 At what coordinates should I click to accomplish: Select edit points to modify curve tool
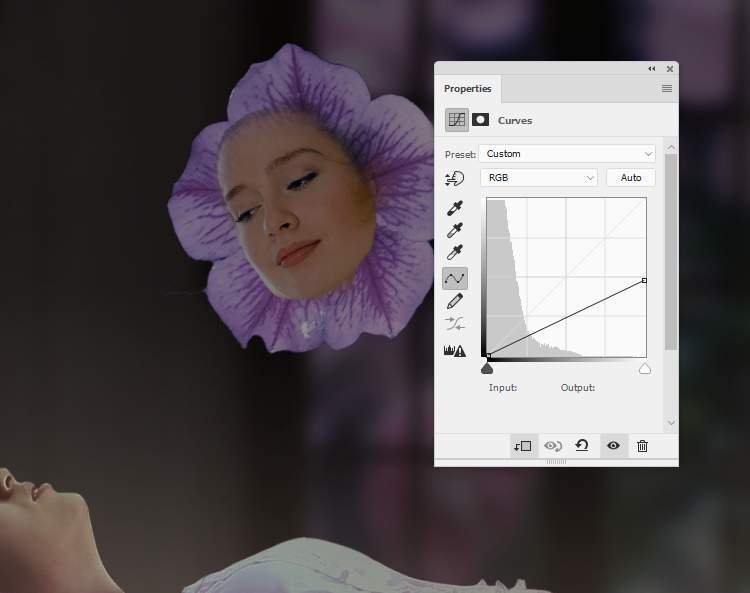click(x=454, y=278)
